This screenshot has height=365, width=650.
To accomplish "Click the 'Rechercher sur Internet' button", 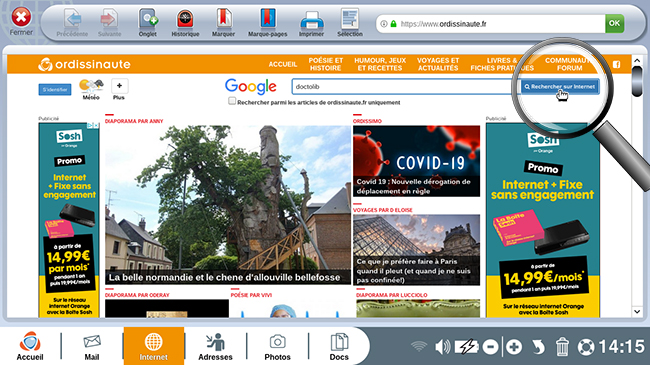I will 560,87.
